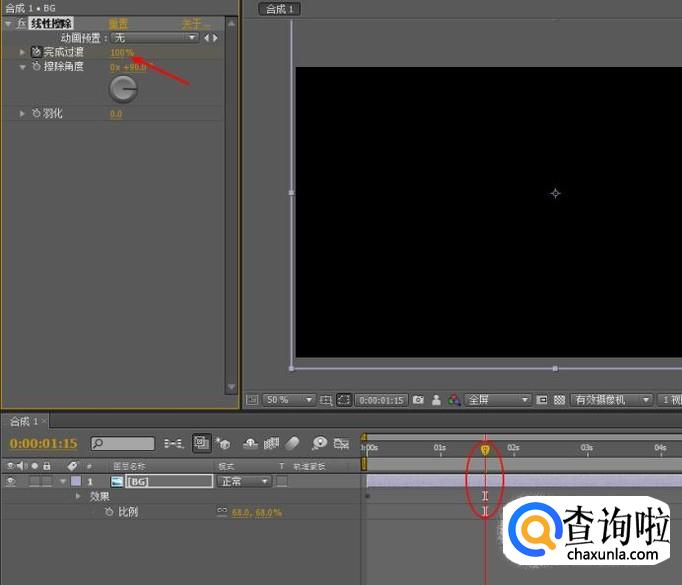Toggle the region of interest button
The width and height of the screenshot is (682, 585).
tap(343, 400)
